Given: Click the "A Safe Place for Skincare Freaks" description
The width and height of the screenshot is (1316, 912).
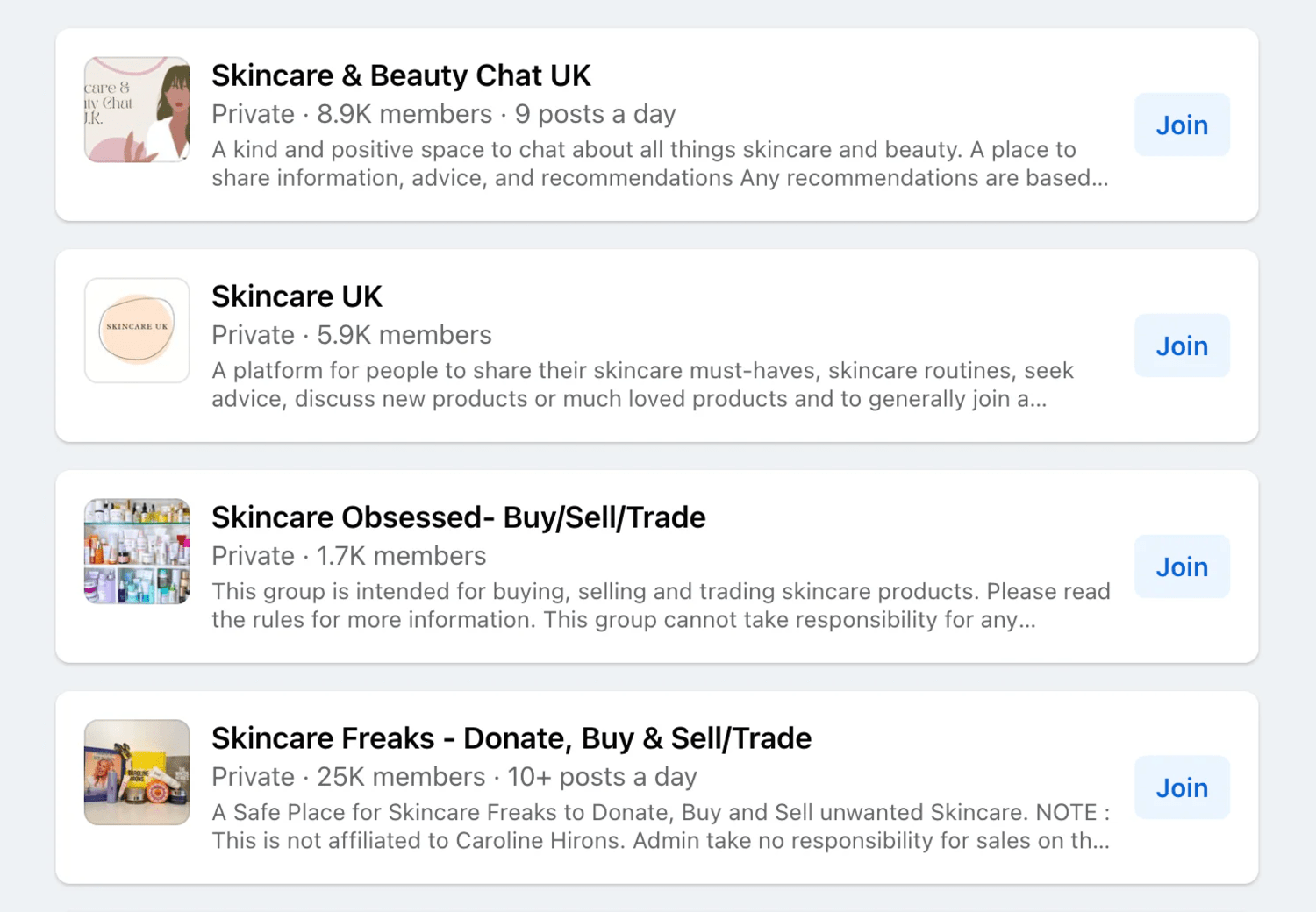Looking at the screenshot, I should tap(660, 827).
